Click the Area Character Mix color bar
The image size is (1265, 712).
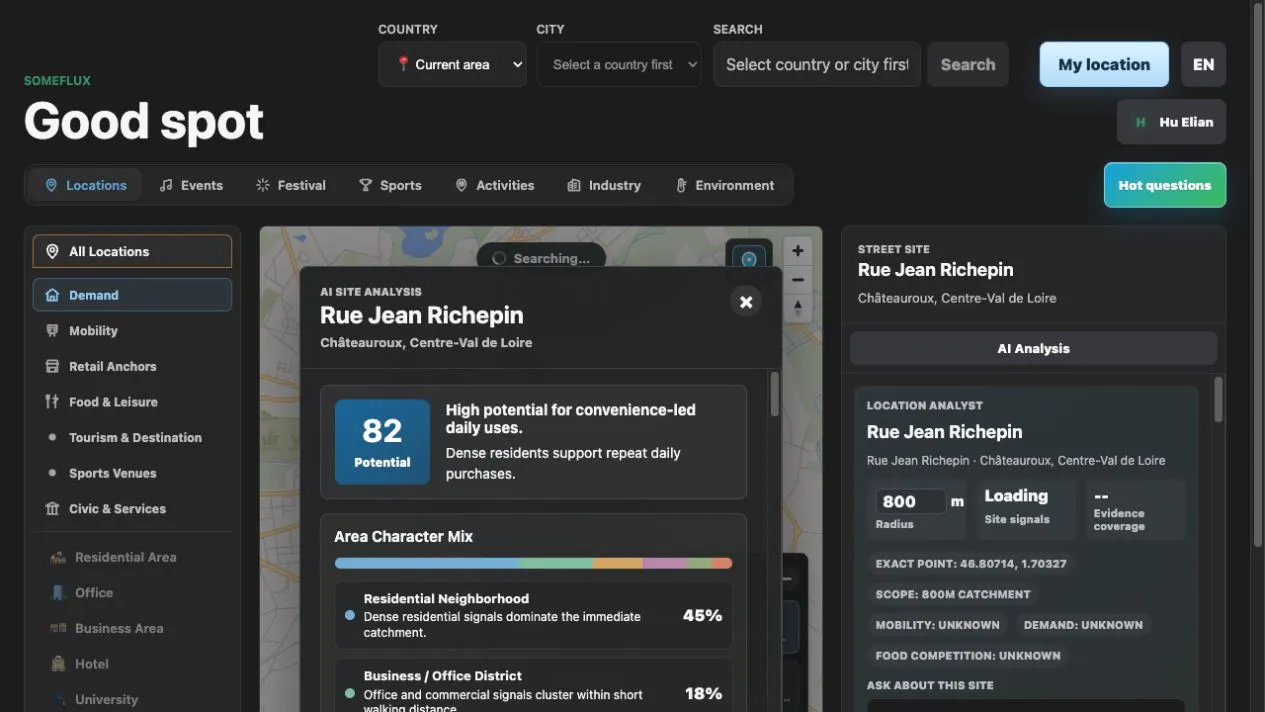[x=533, y=563]
